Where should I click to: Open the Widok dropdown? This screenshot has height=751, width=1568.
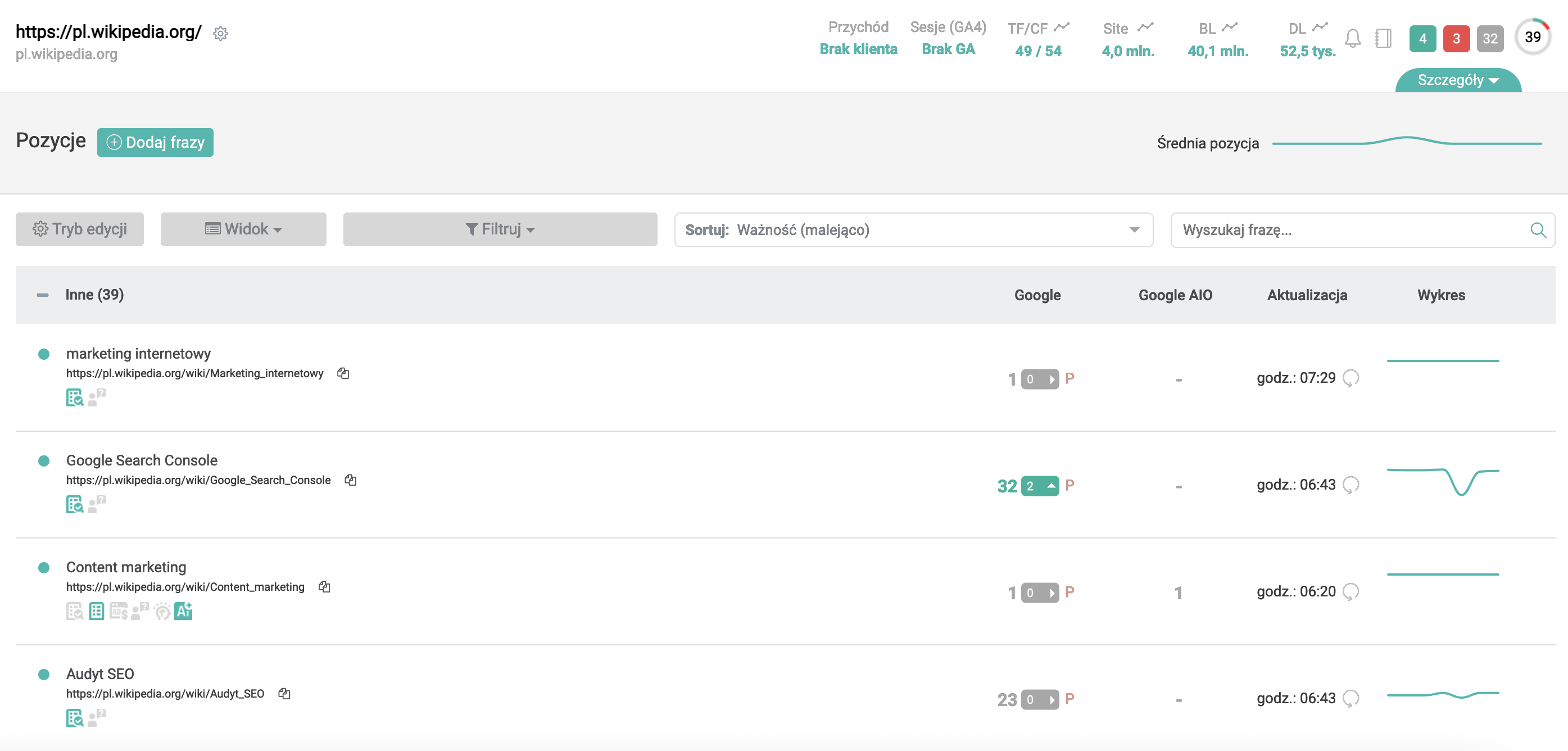pyautogui.click(x=243, y=229)
